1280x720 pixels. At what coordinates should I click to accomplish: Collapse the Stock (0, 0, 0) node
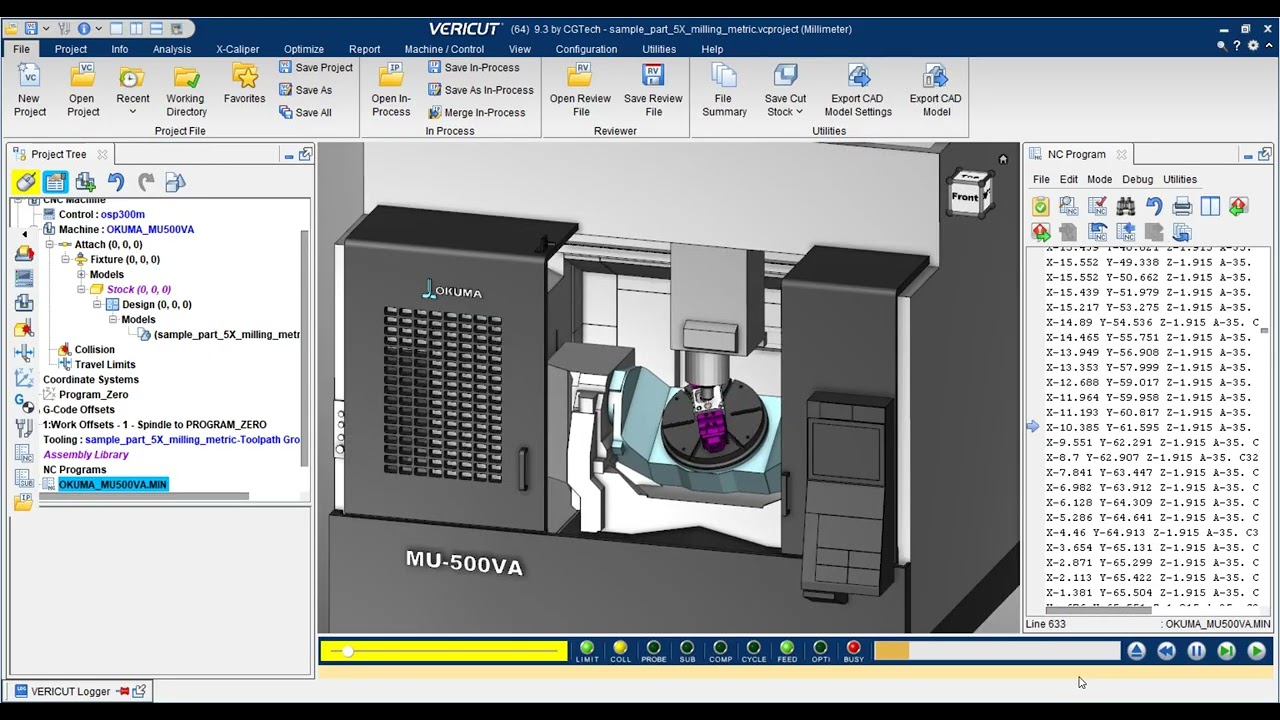coord(81,289)
